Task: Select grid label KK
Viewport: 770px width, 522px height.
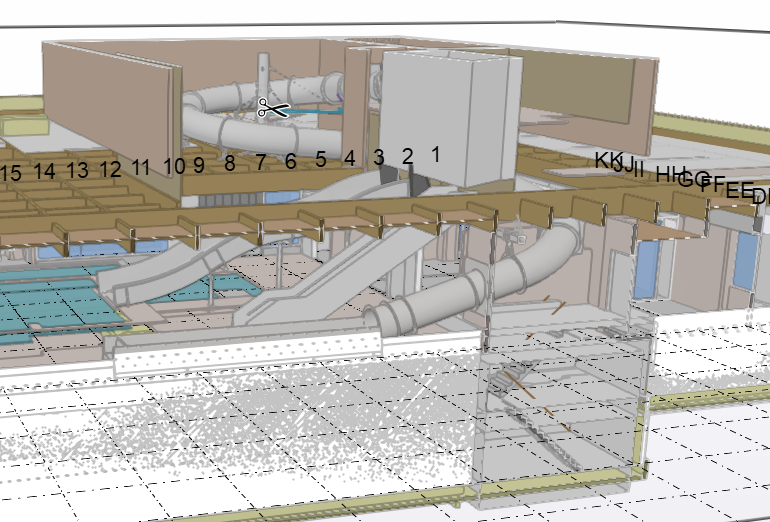Action: click(x=607, y=160)
